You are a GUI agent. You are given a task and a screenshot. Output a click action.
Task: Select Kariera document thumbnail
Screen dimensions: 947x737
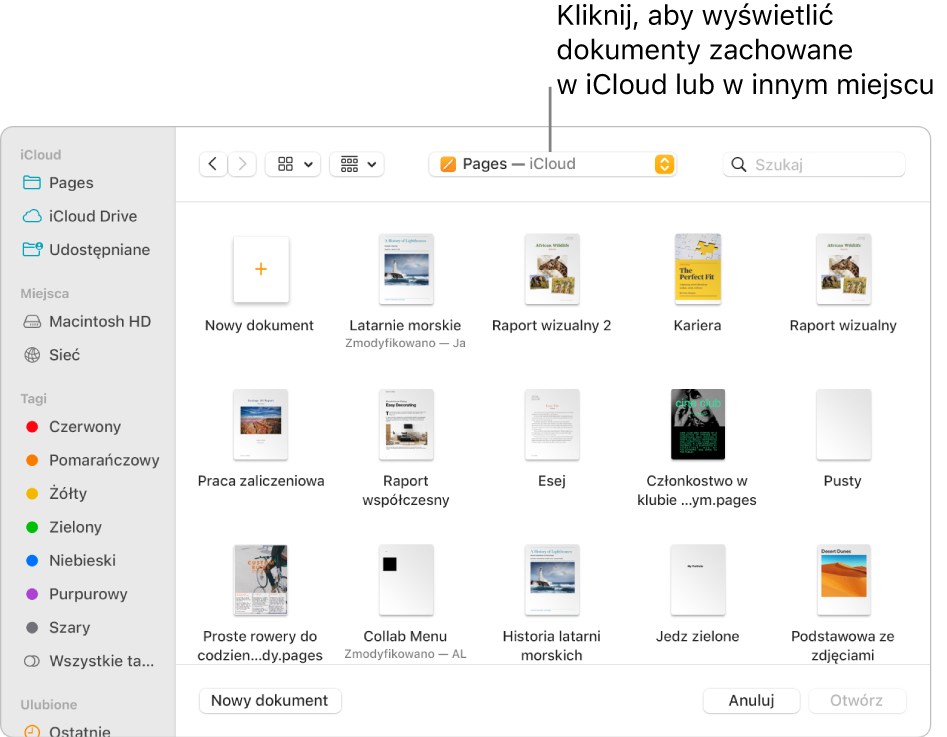698,269
